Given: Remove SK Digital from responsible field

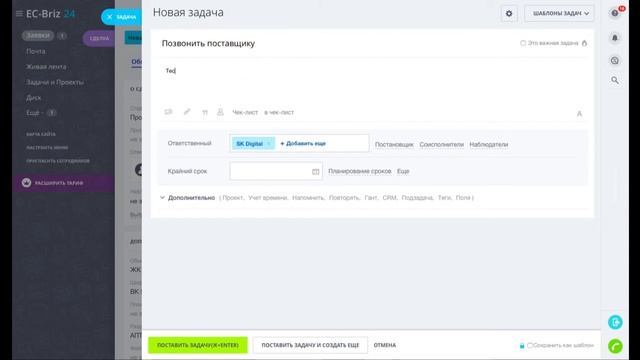Looking at the screenshot, I should pyautogui.click(x=269, y=144).
